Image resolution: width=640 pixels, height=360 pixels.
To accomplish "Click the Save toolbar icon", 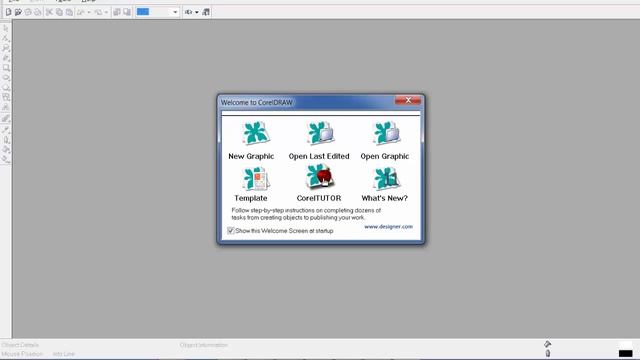I will coord(28,12).
